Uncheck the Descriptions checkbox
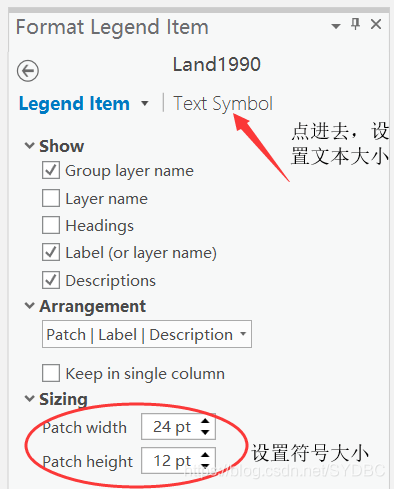The width and height of the screenshot is (394, 489). click(51, 280)
